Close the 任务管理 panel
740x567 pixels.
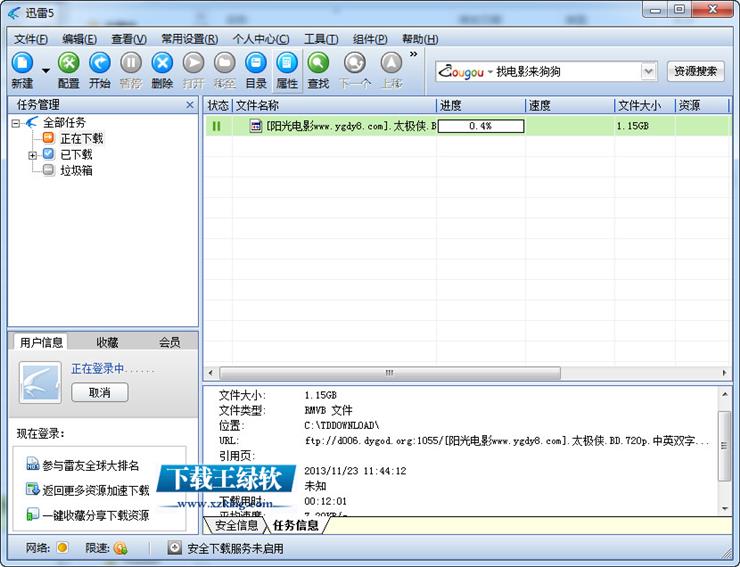coord(190,105)
